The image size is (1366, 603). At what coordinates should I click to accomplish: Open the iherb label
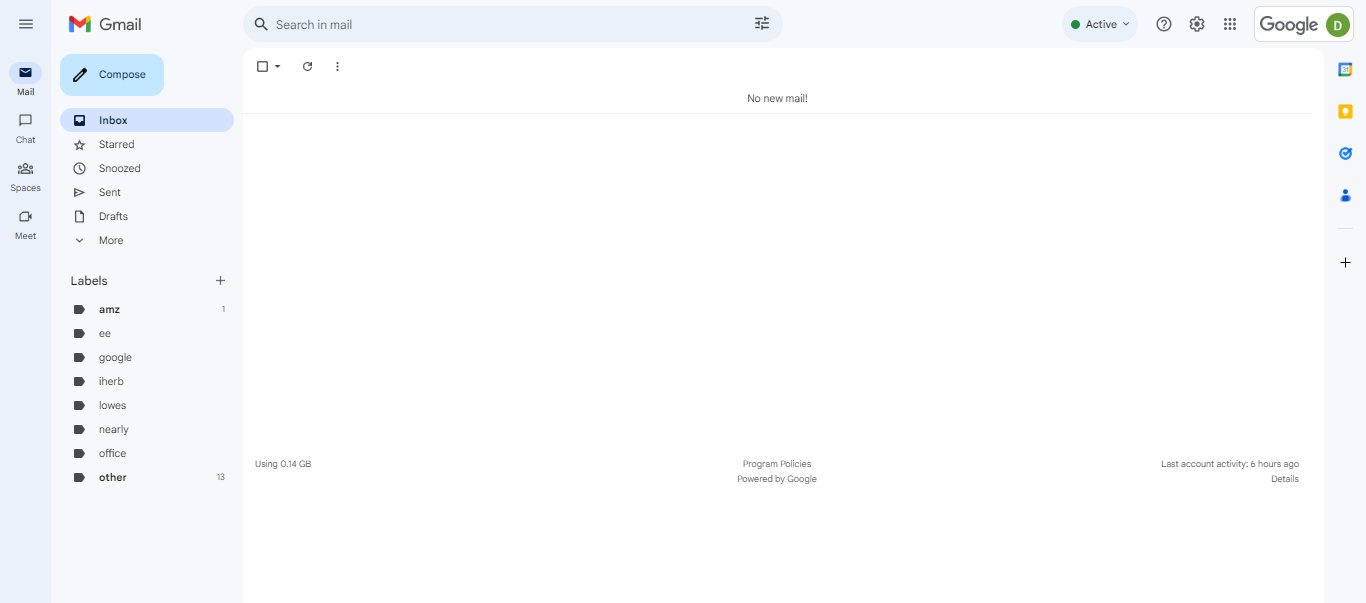pyautogui.click(x=147, y=382)
